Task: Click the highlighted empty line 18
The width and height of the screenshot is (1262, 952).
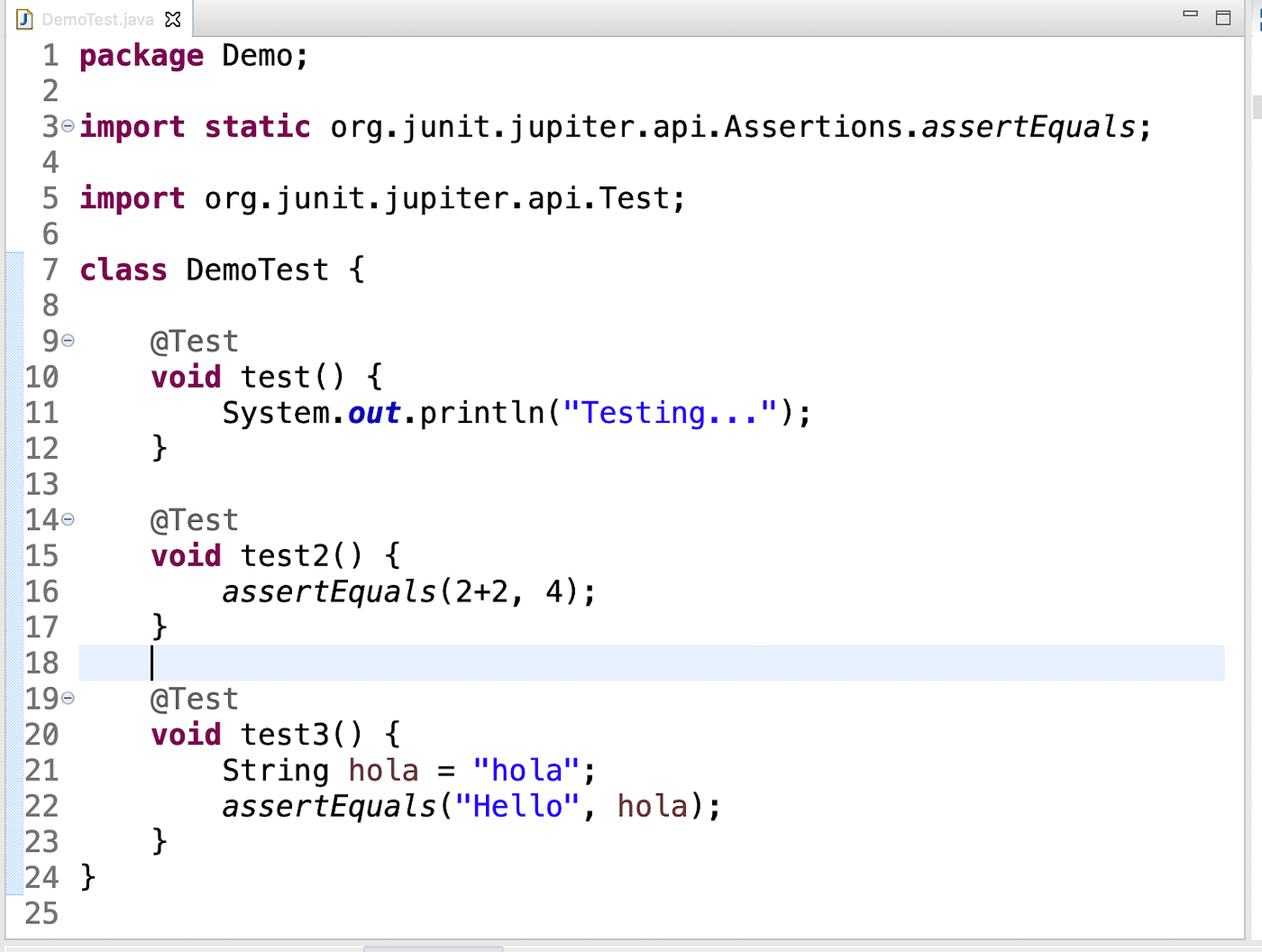Action: pos(361,663)
